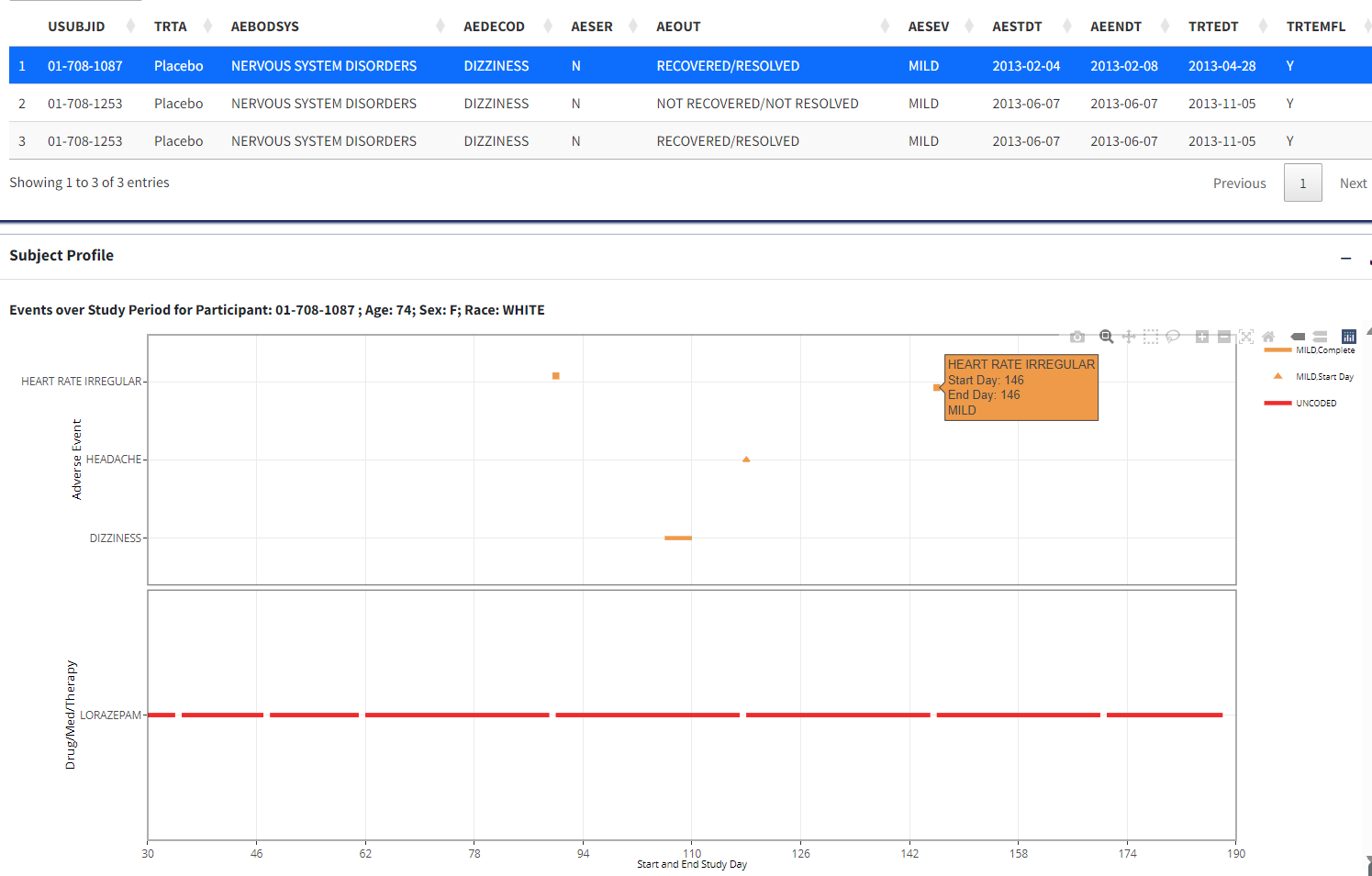Sort table by AEENDT arrow icon

(x=1166, y=26)
